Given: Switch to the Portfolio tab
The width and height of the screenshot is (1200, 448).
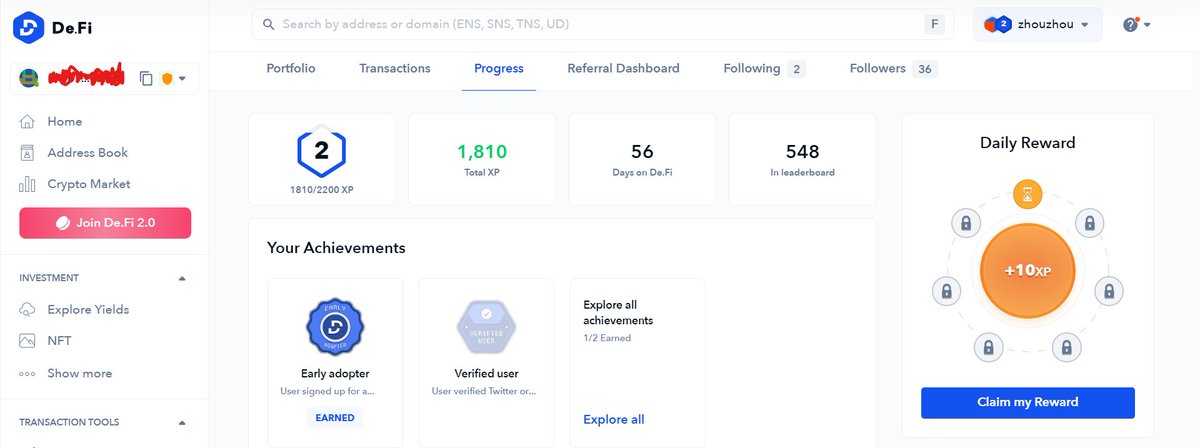Looking at the screenshot, I should 291,69.
